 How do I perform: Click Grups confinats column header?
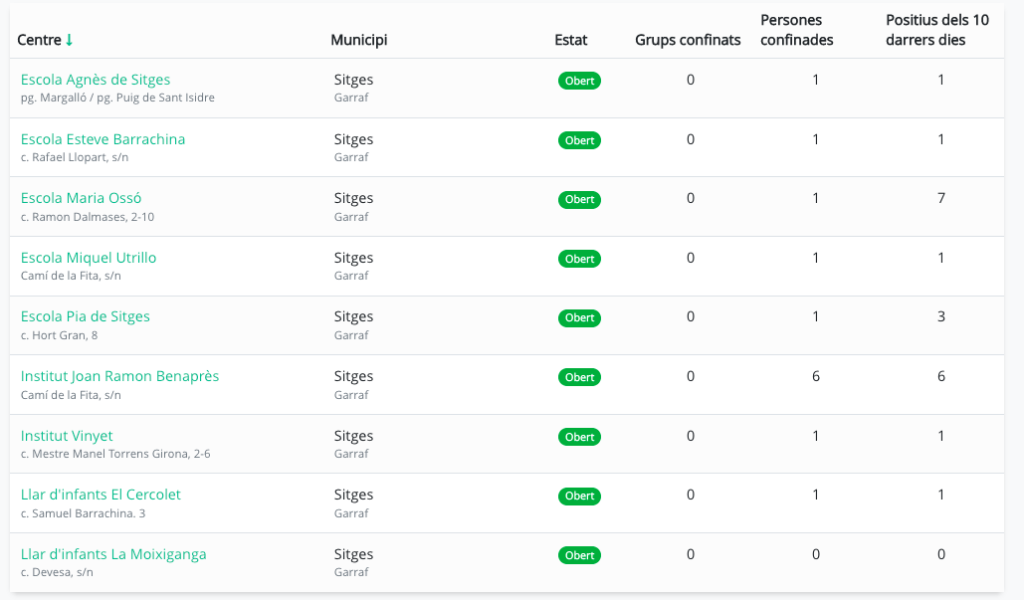pyautogui.click(x=688, y=40)
